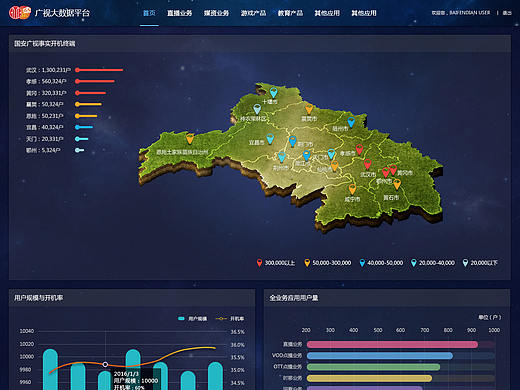Screen dimensions: 520x390
Task: Open the 首页 tab
Action: 149,13
